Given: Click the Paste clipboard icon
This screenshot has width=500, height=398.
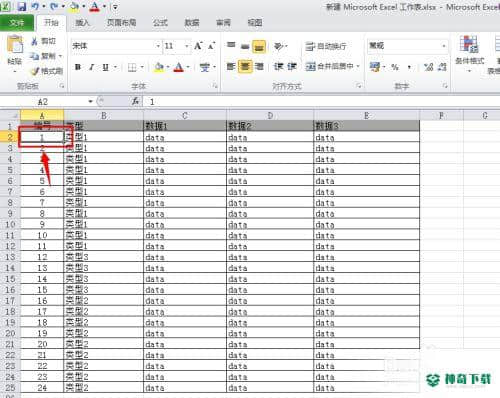Looking at the screenshot, I should click(15, 46).
